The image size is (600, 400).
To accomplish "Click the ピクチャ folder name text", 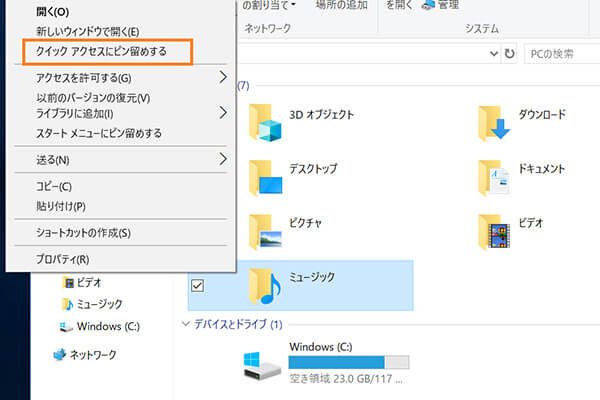I will click(x=305, y=223).
